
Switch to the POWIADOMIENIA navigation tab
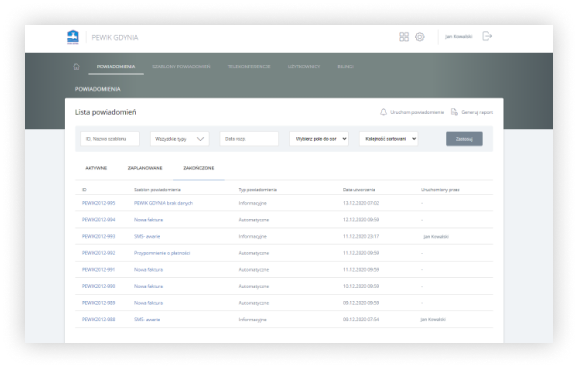pyautogui.click(x=116, y=66)
